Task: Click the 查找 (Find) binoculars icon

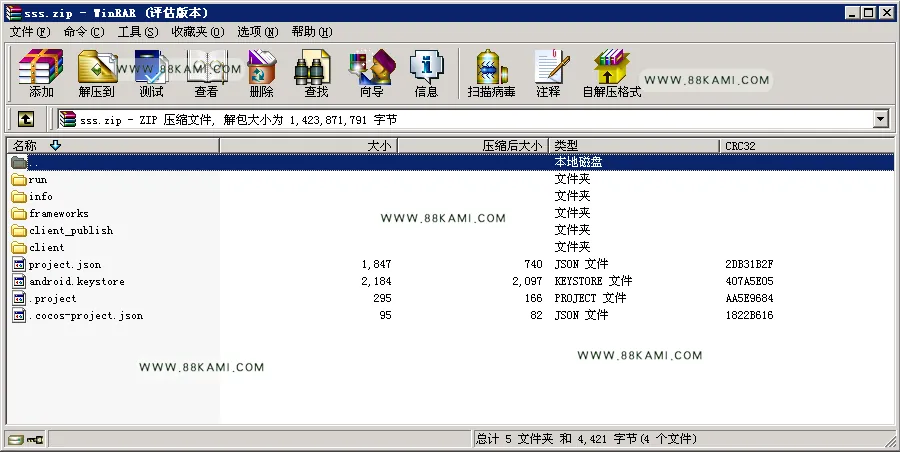Action: (313, 66)
